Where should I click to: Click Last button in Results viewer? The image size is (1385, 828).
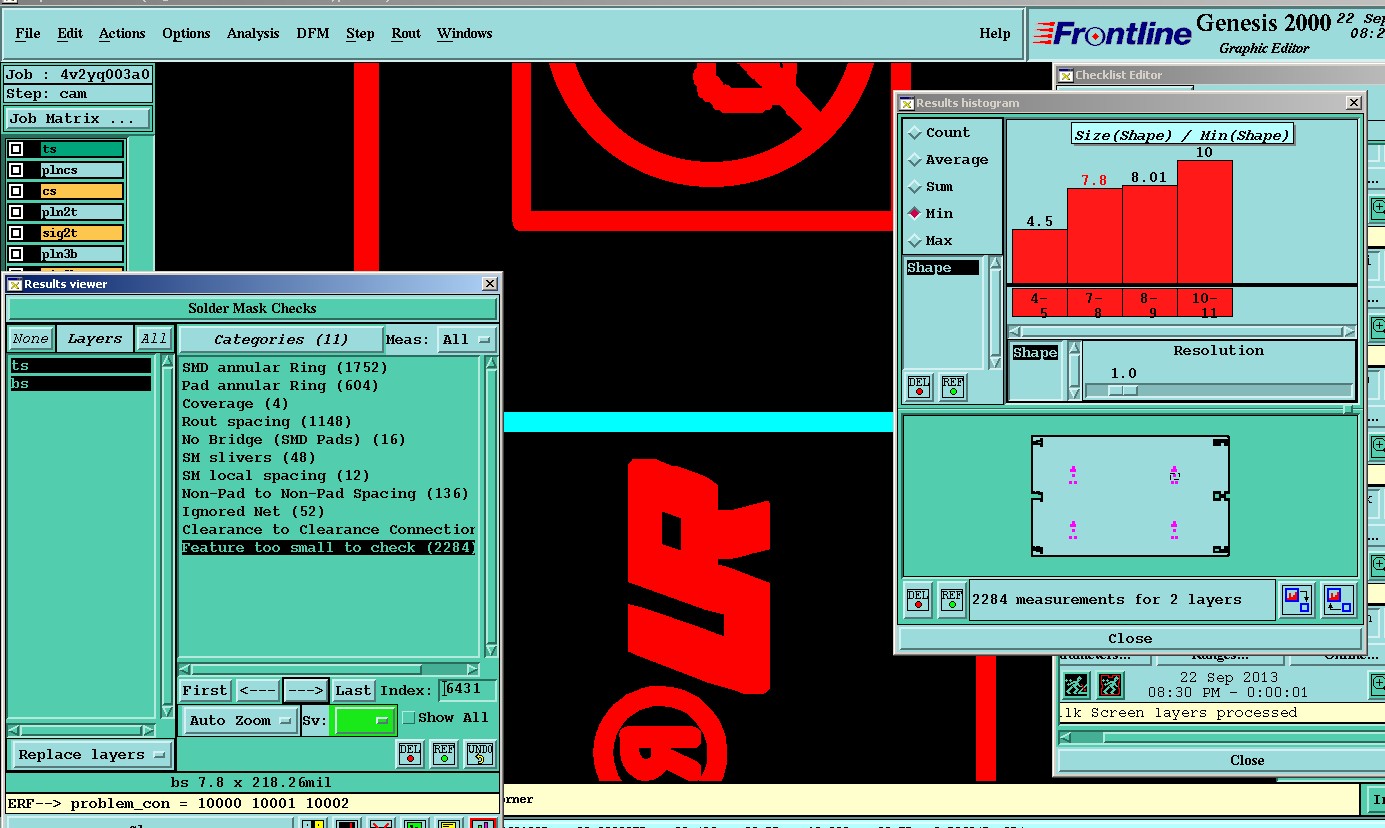click(353, 690)
